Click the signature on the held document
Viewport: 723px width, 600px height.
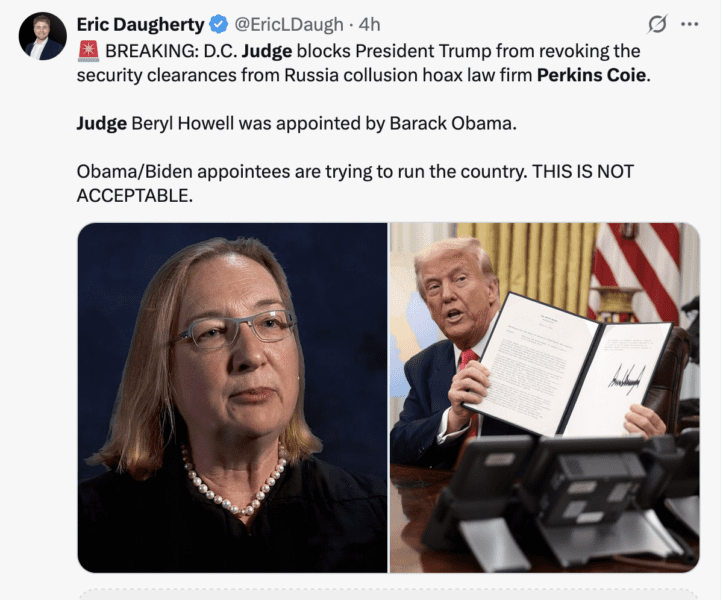(627, 380)
